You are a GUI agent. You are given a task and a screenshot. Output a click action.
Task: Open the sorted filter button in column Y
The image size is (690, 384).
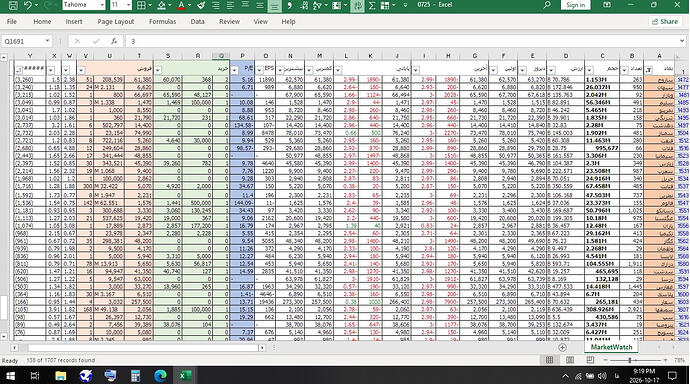tap(18, 70)
